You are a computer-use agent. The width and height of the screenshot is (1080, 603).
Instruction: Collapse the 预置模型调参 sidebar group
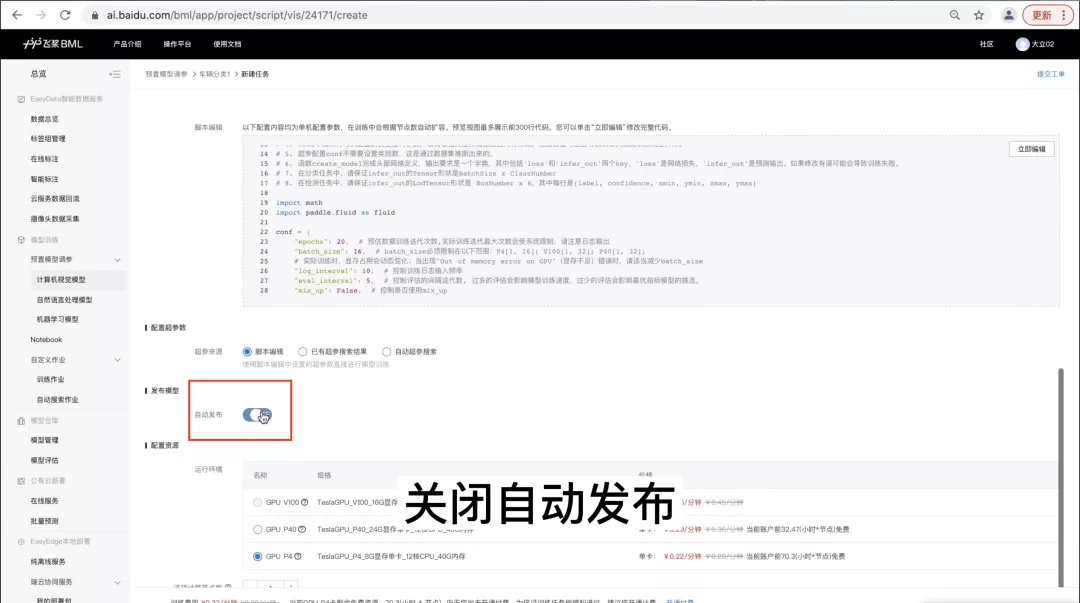117,260
